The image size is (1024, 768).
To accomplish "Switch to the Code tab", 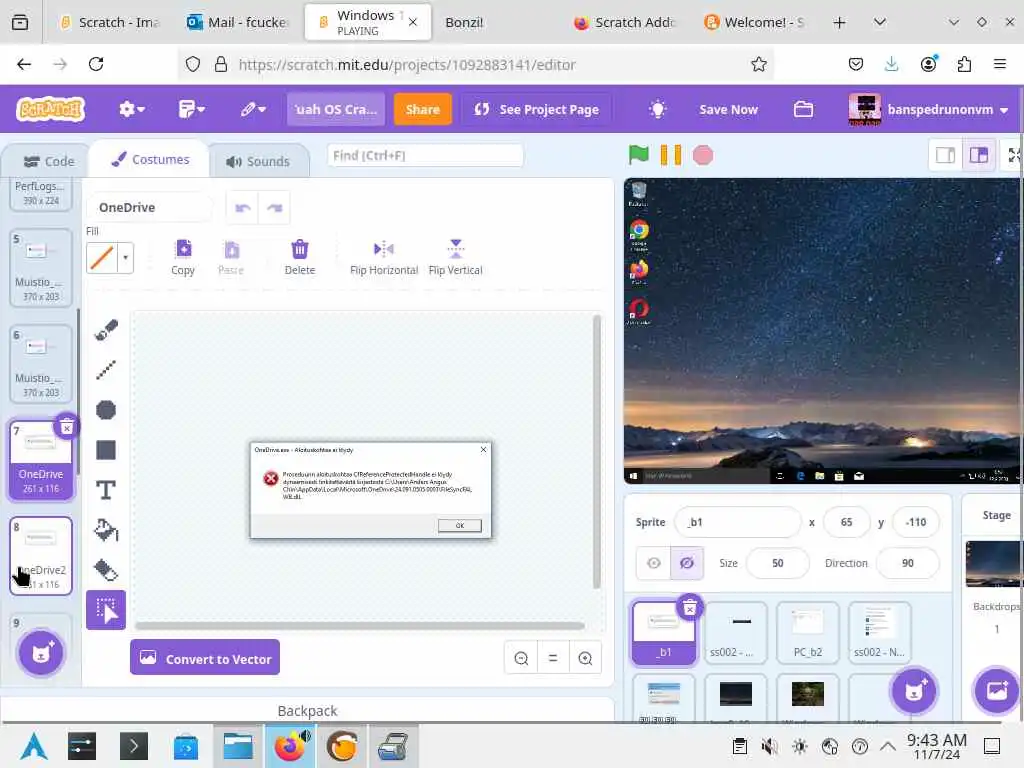I will (48, 161).
